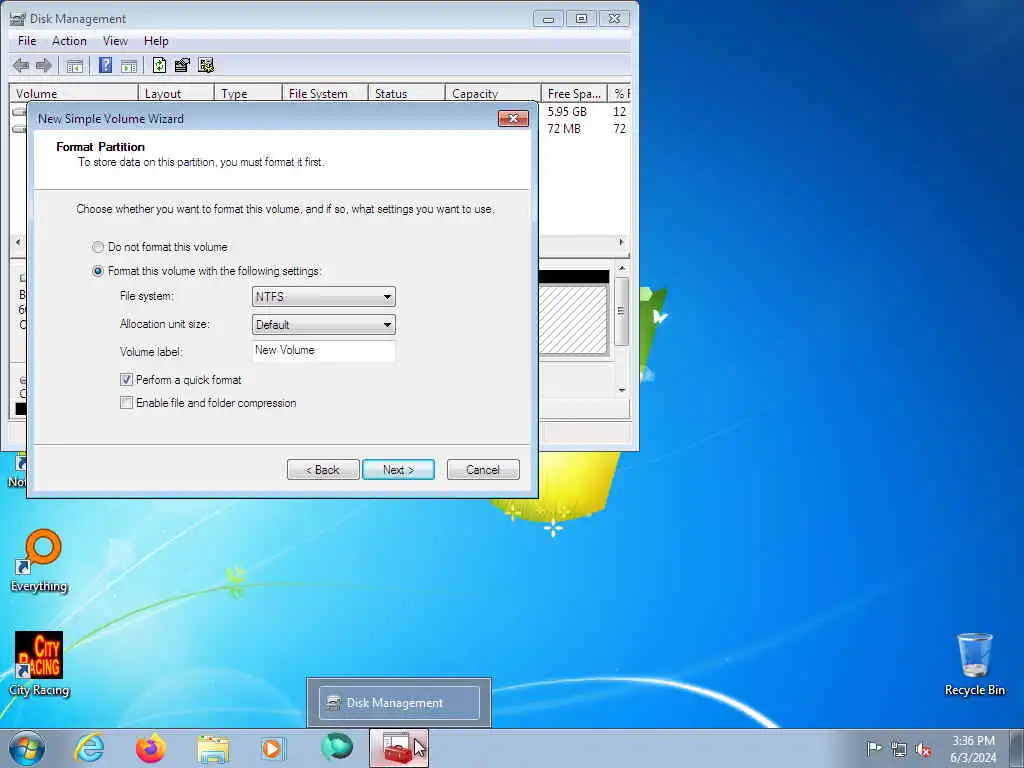Click the hatched unallocated partition block
Screen dimensions: 1024x768
(573, 319)
